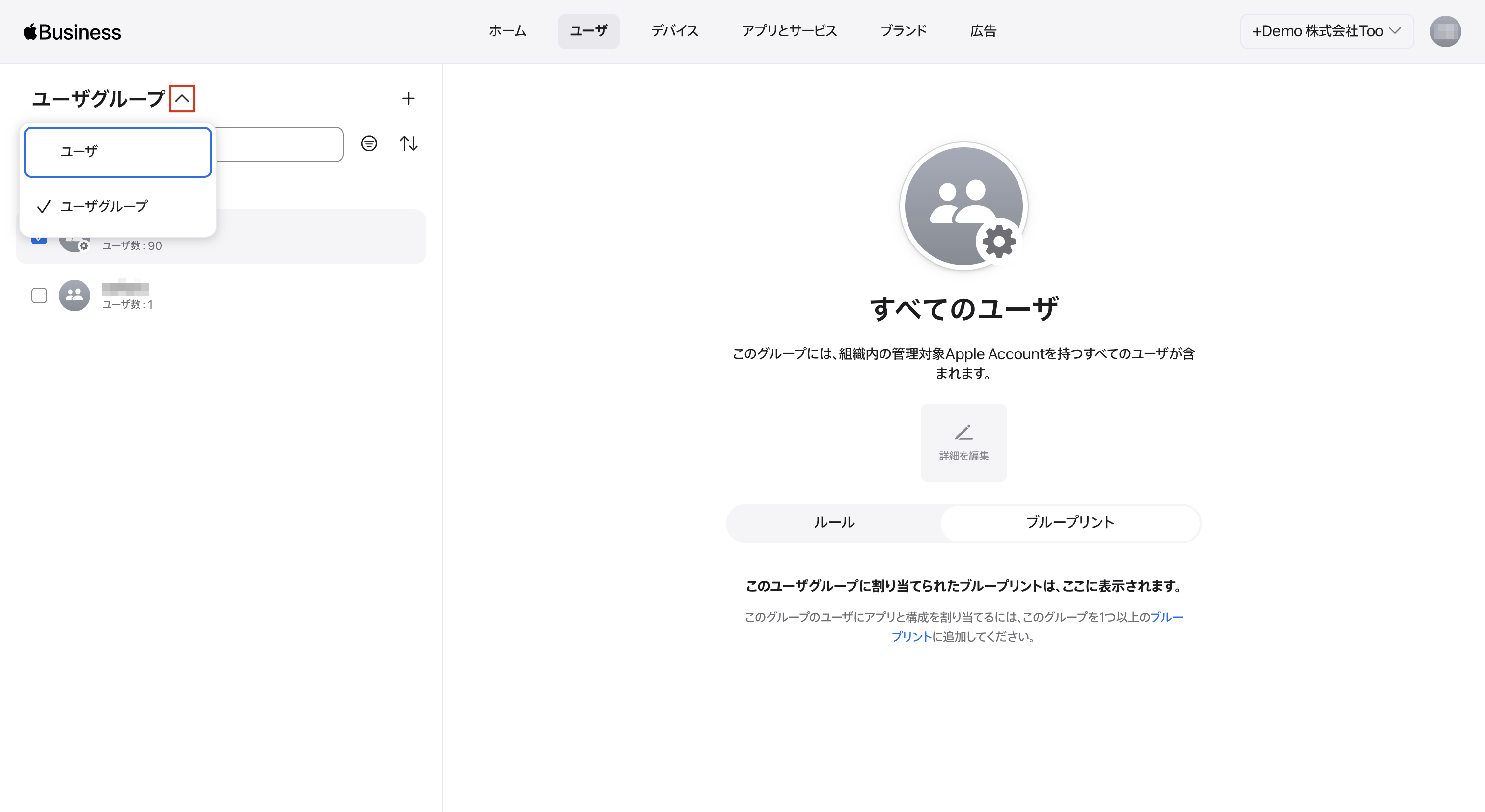Open the +Demo 株式会社Too organization dropdown
1485x812 pixels.
[1326, 31]
